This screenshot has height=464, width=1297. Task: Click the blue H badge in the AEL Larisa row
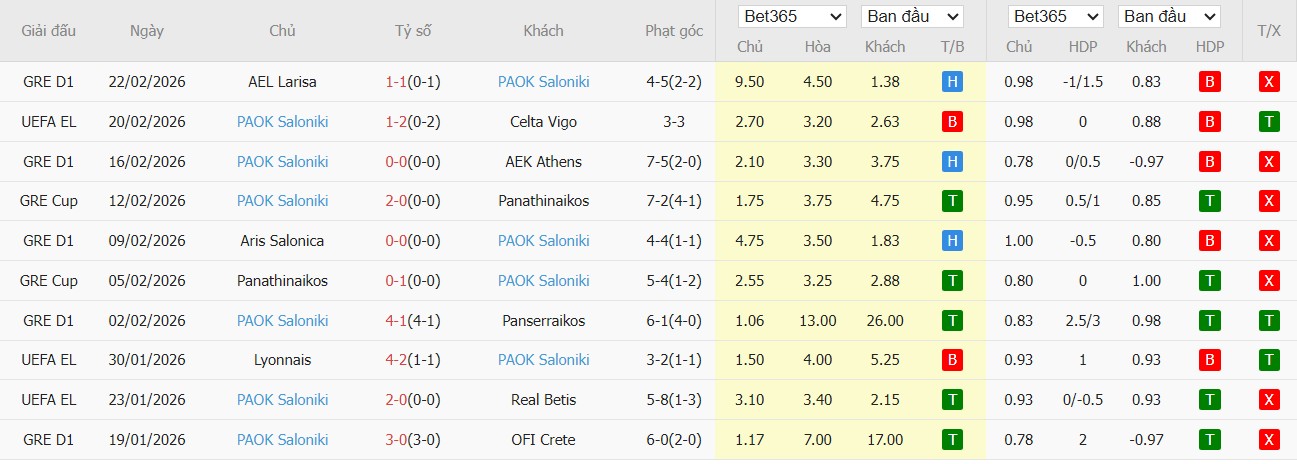[x=952, y=82]
